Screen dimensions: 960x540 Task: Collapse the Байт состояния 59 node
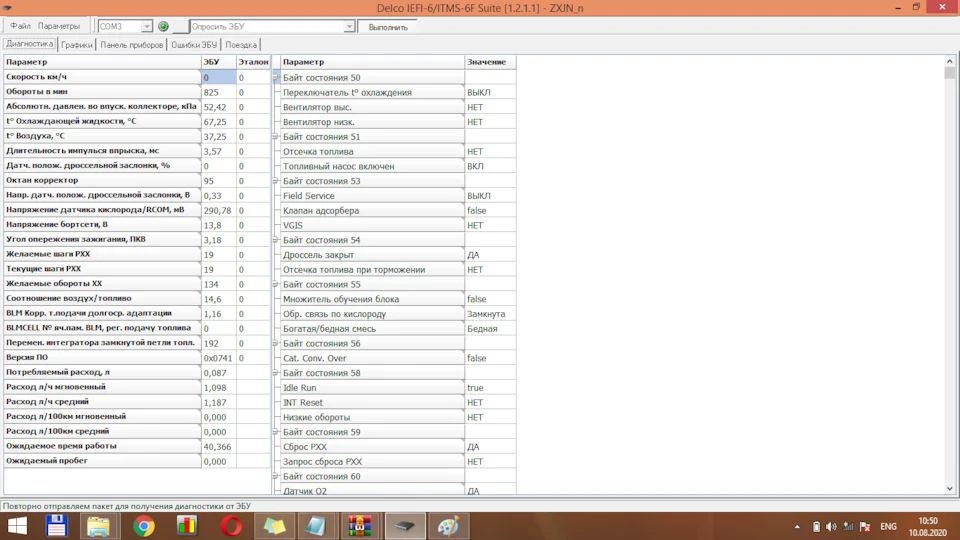[x=275, y=432]
